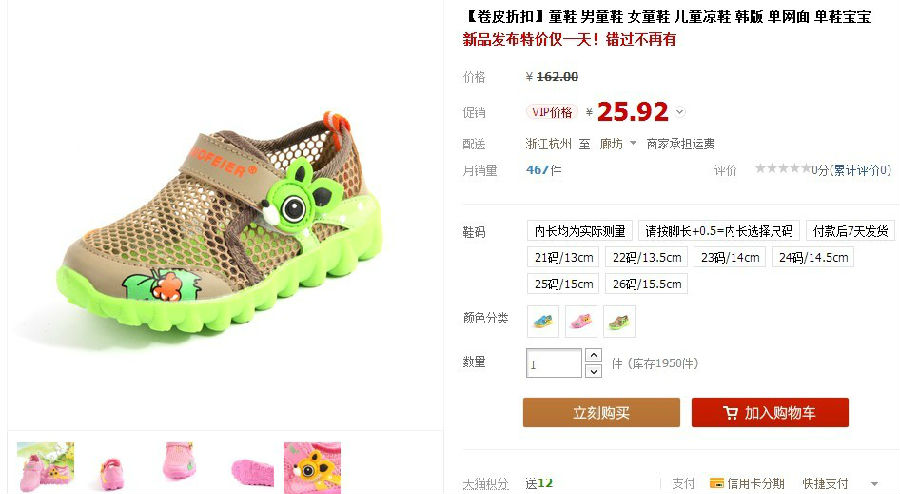Screen dimensions: 900x494
Task: Increase quantity with the up arrow
Action: point(593,355)
